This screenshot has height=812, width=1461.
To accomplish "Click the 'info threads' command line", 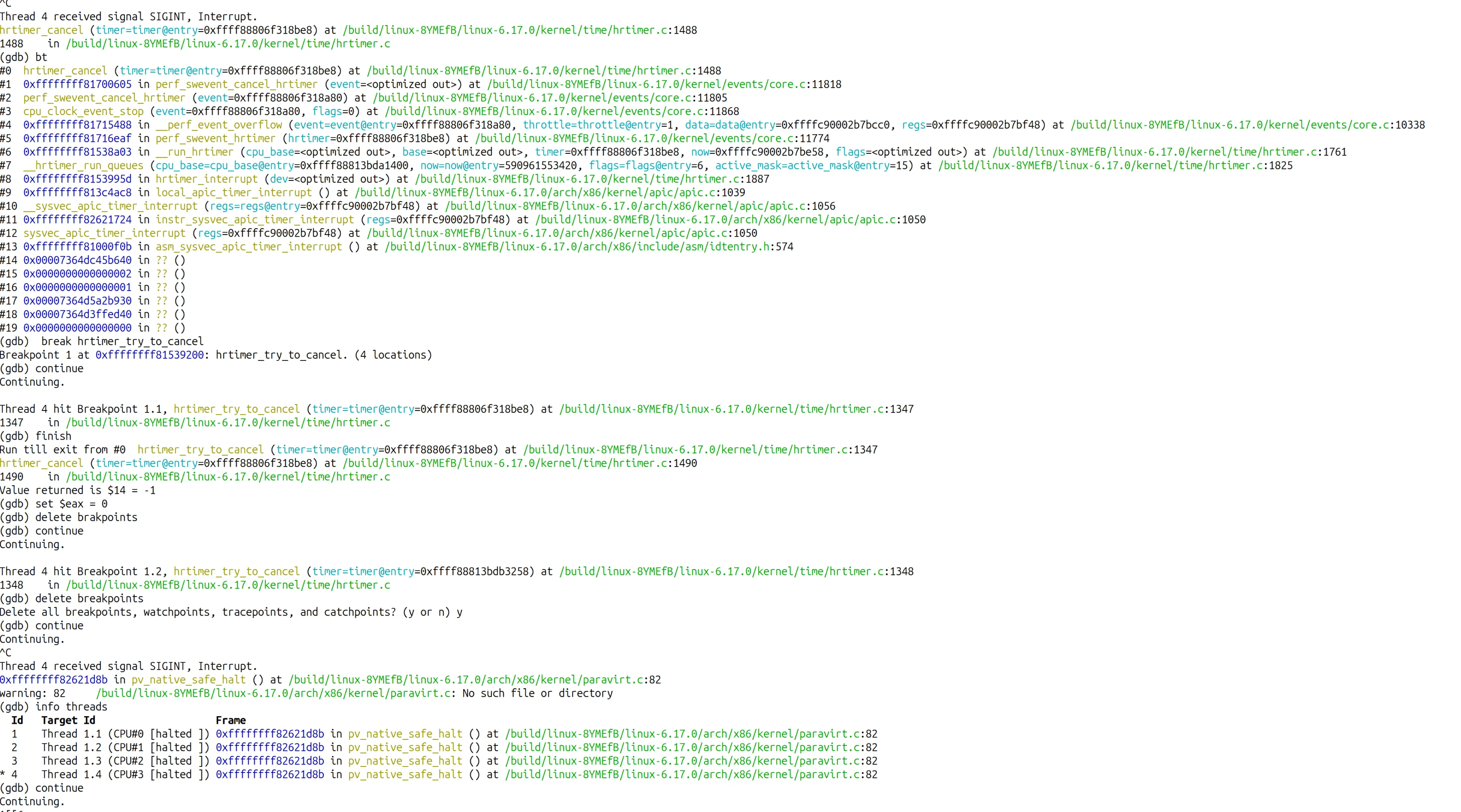I will (71, 707).
